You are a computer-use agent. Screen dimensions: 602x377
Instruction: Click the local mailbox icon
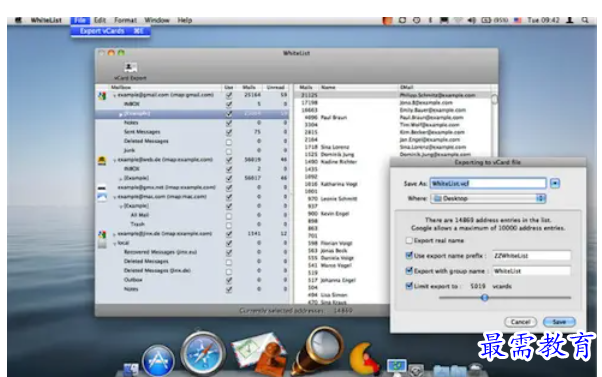(102, 244)
